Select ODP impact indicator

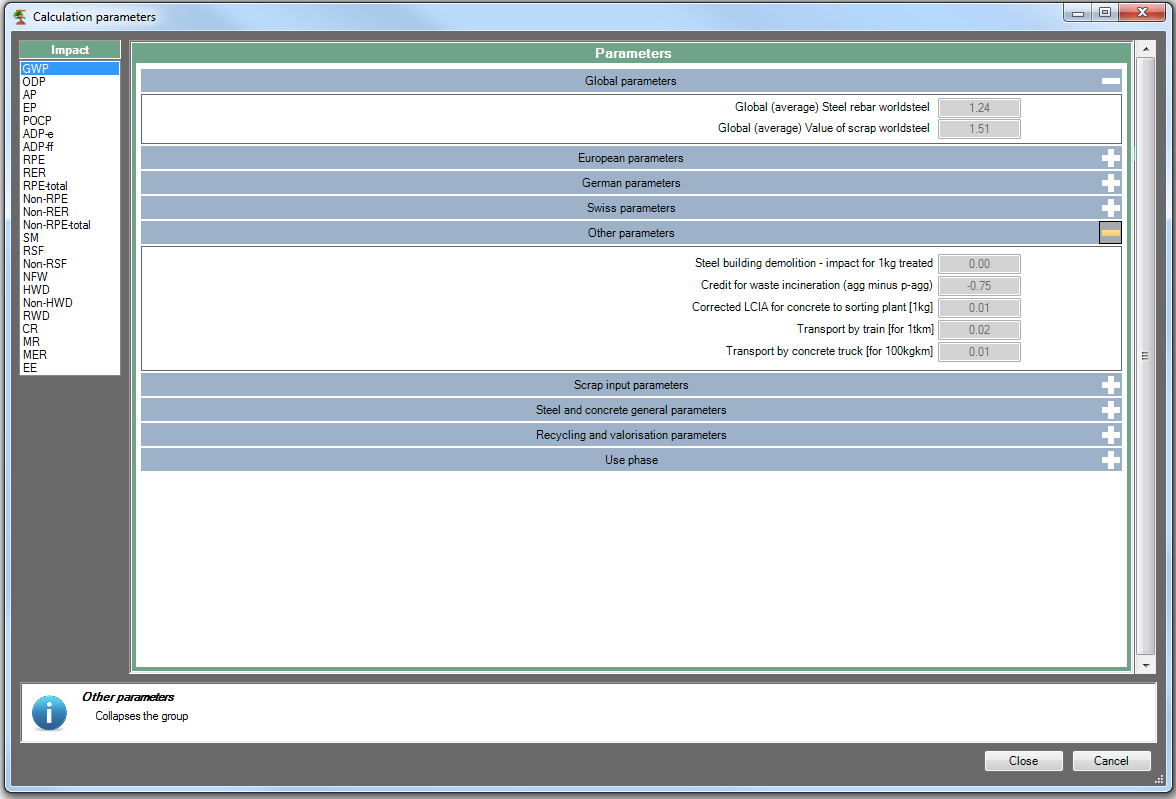pyautogui.click(x=70, y=82)
